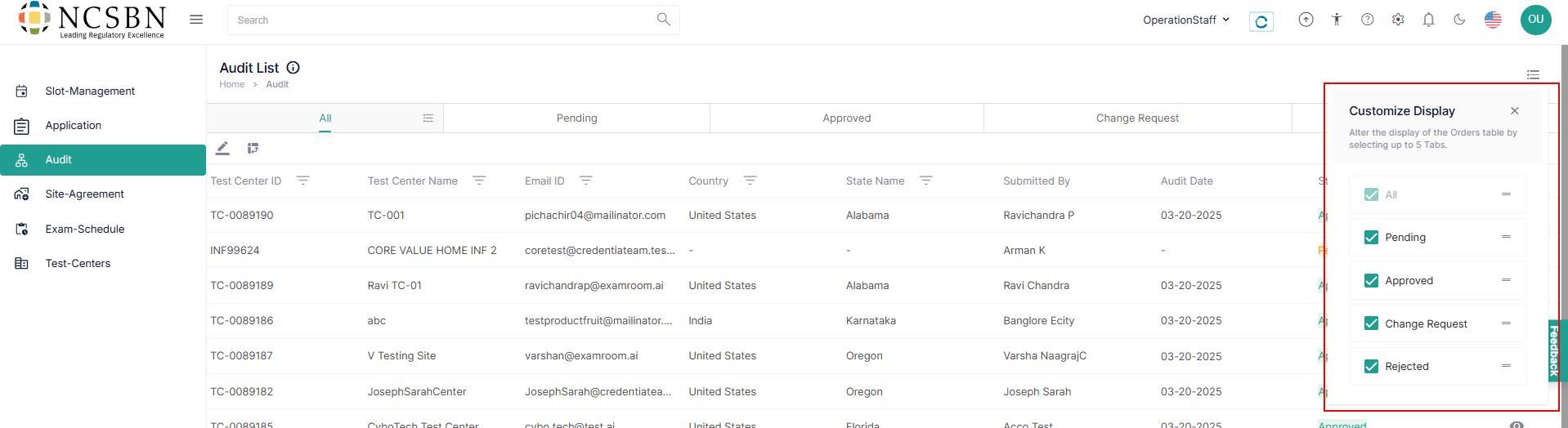The image size is (1568, 428).
Task: Click the Home breadcrumb link
Action: click(x=231, y=84)
